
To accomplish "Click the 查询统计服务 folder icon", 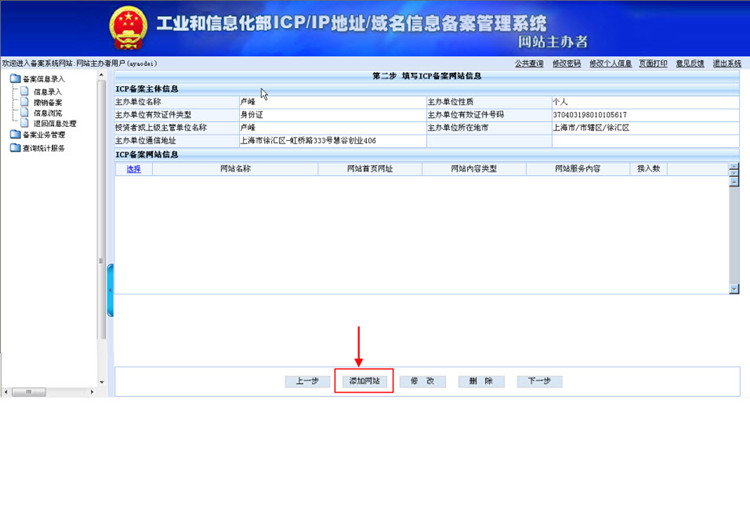I will [15, 148].
